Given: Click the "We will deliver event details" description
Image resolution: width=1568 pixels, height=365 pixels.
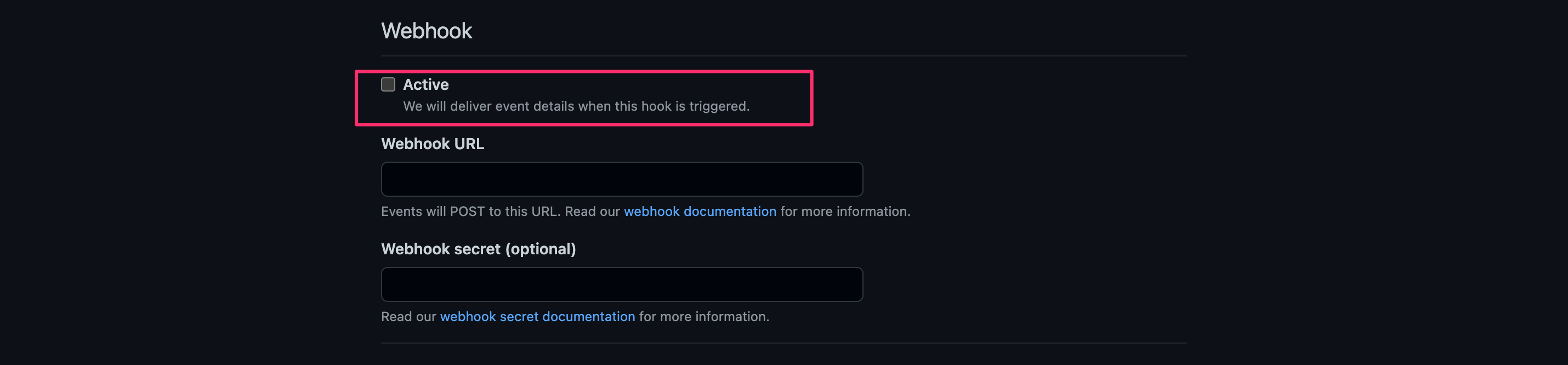Looking at the screenshot, I should [576, 106].
